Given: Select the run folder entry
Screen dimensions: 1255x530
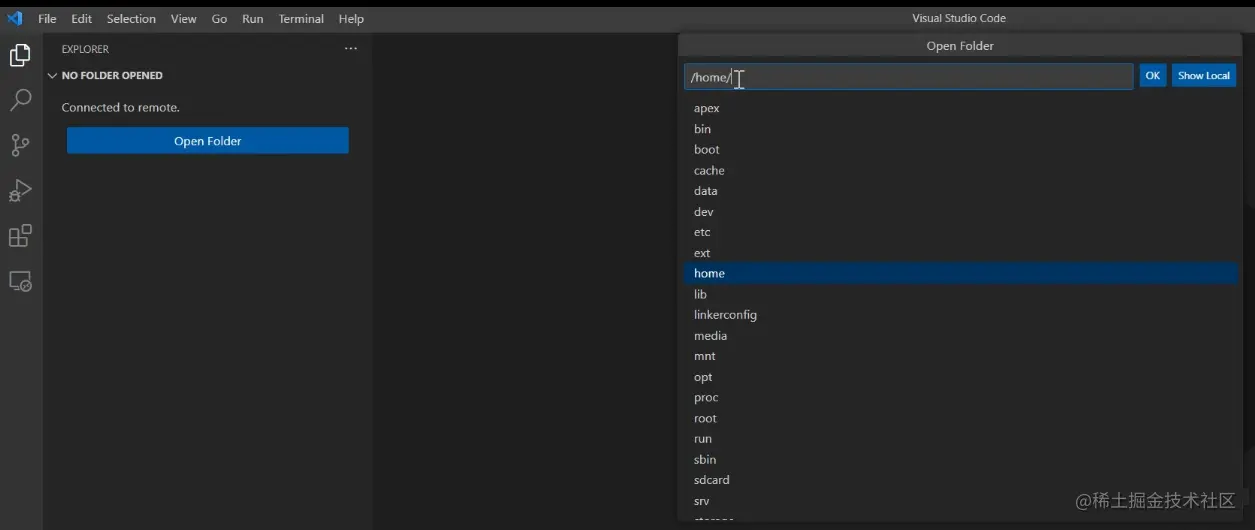Looking at the screenshot, I should pyautogui.click(x=960, y=439).
